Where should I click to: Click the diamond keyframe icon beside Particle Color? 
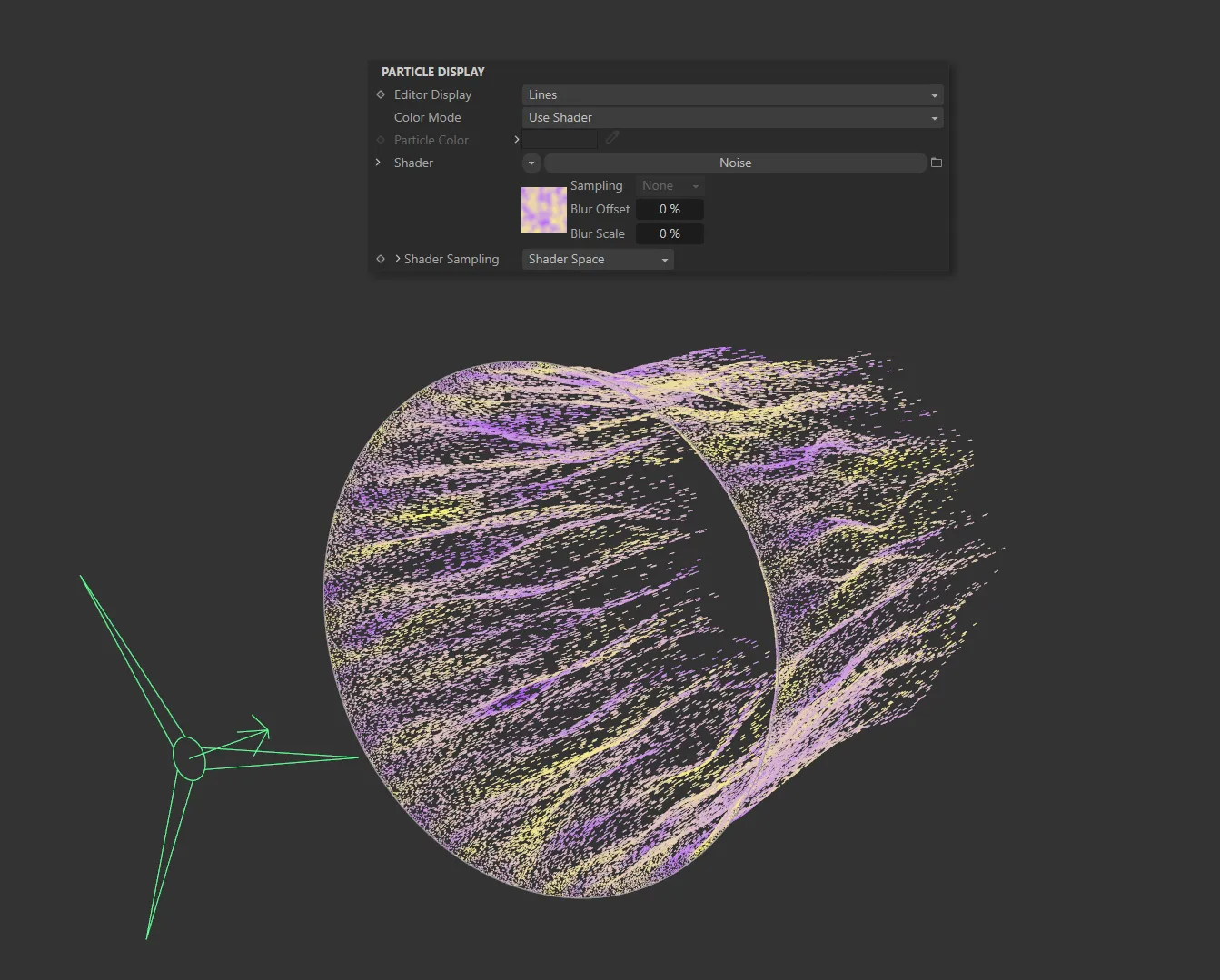tap(380, 140)
